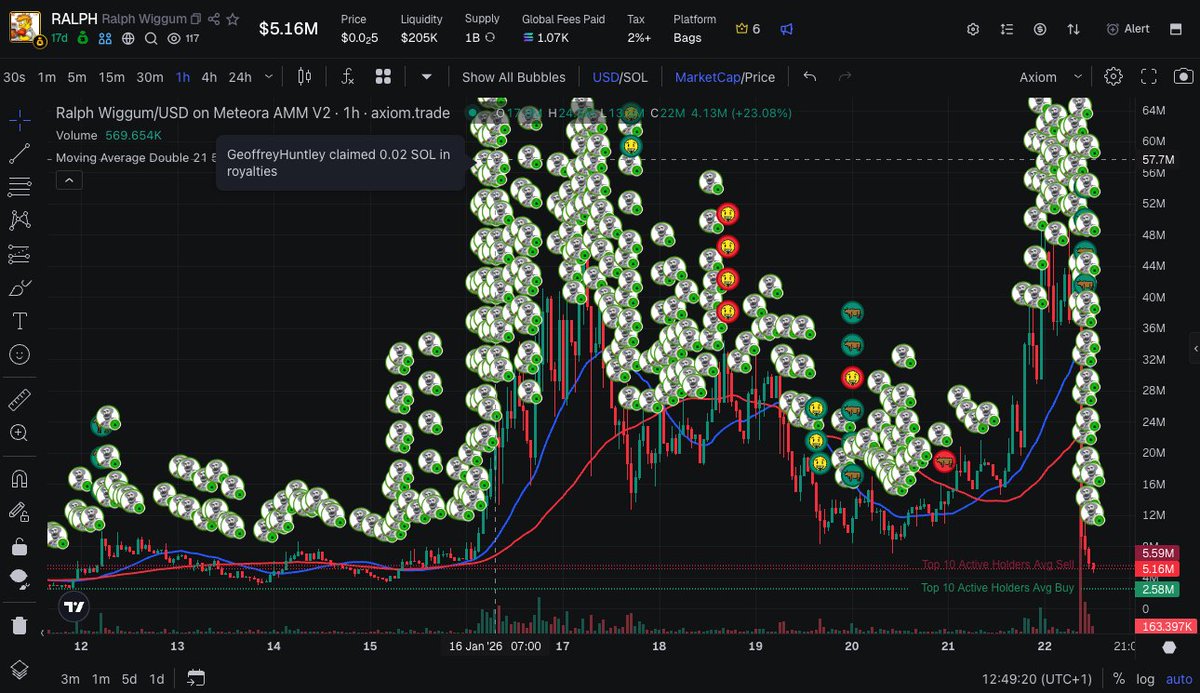Toggle the USD/SOL currency switch
Viewport: 1200px width, 693px height.
point(620,77)
